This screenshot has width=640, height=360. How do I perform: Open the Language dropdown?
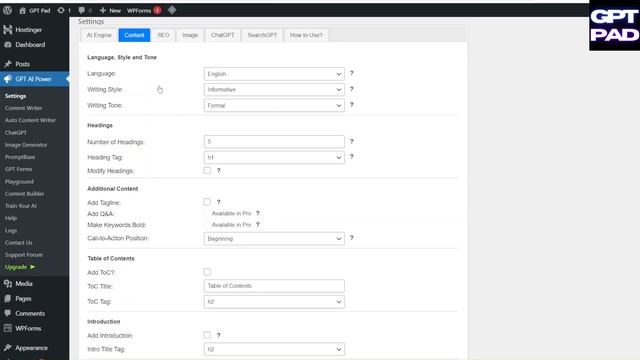[274, 74]
